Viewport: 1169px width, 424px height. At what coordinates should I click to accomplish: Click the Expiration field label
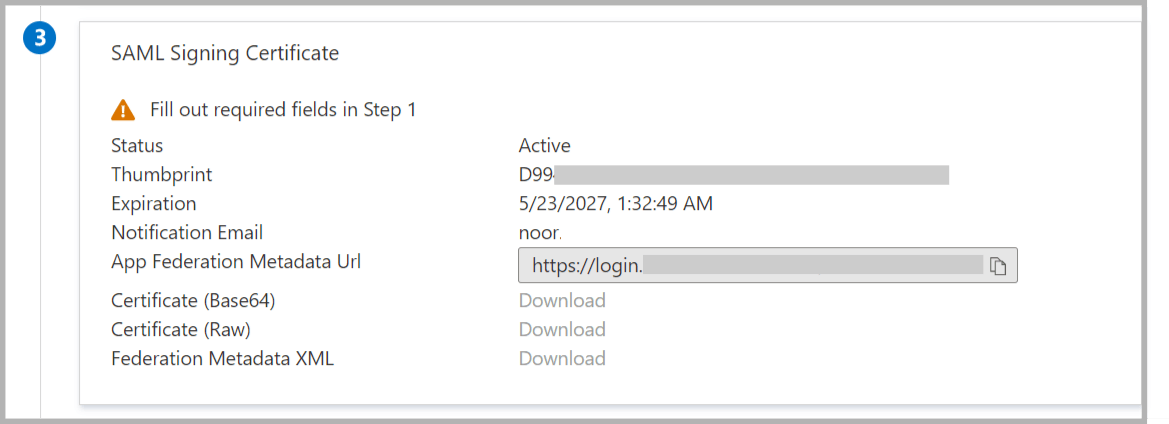coord(154,204)
